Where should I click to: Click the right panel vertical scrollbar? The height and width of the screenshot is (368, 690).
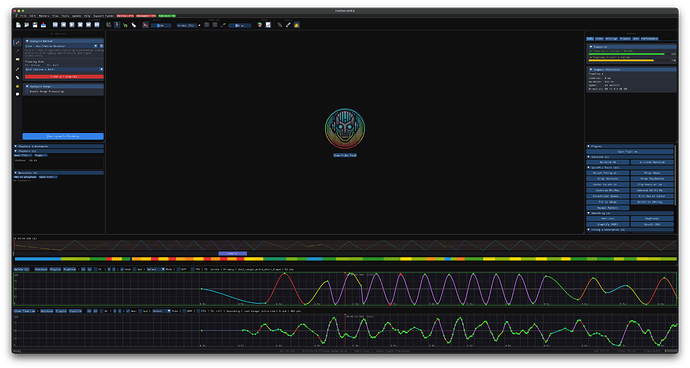coord(675,175)
